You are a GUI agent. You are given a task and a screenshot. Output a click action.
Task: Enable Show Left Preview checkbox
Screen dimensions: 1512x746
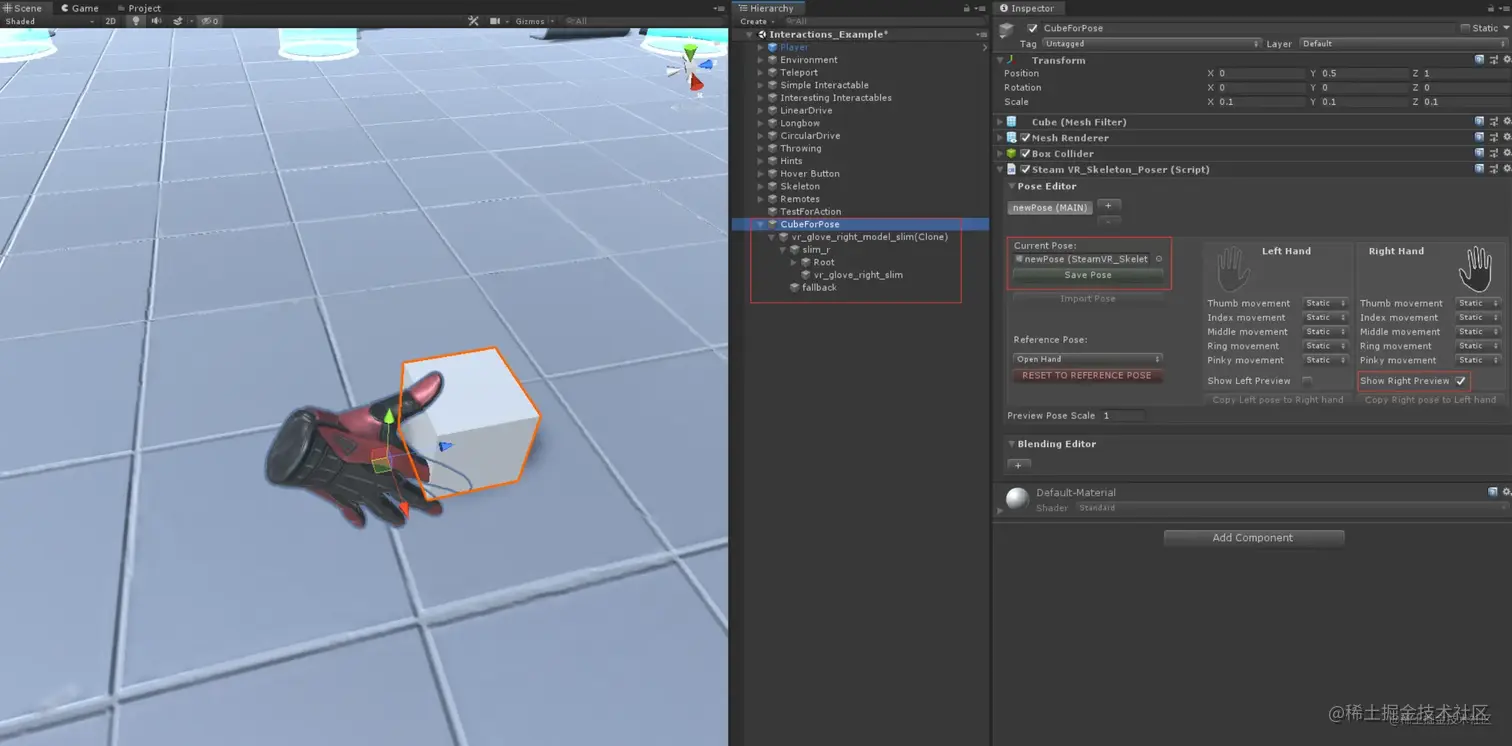coord(1307,381)
